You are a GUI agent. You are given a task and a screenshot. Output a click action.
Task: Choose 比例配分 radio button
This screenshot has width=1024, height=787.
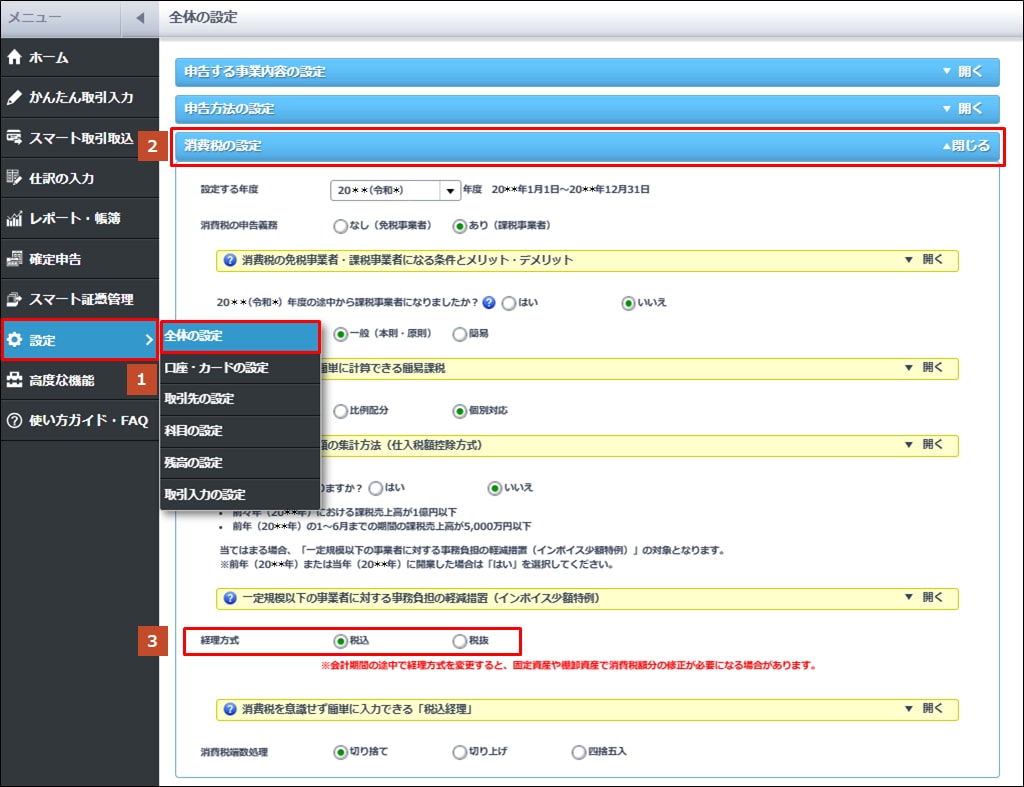(340, 411)
